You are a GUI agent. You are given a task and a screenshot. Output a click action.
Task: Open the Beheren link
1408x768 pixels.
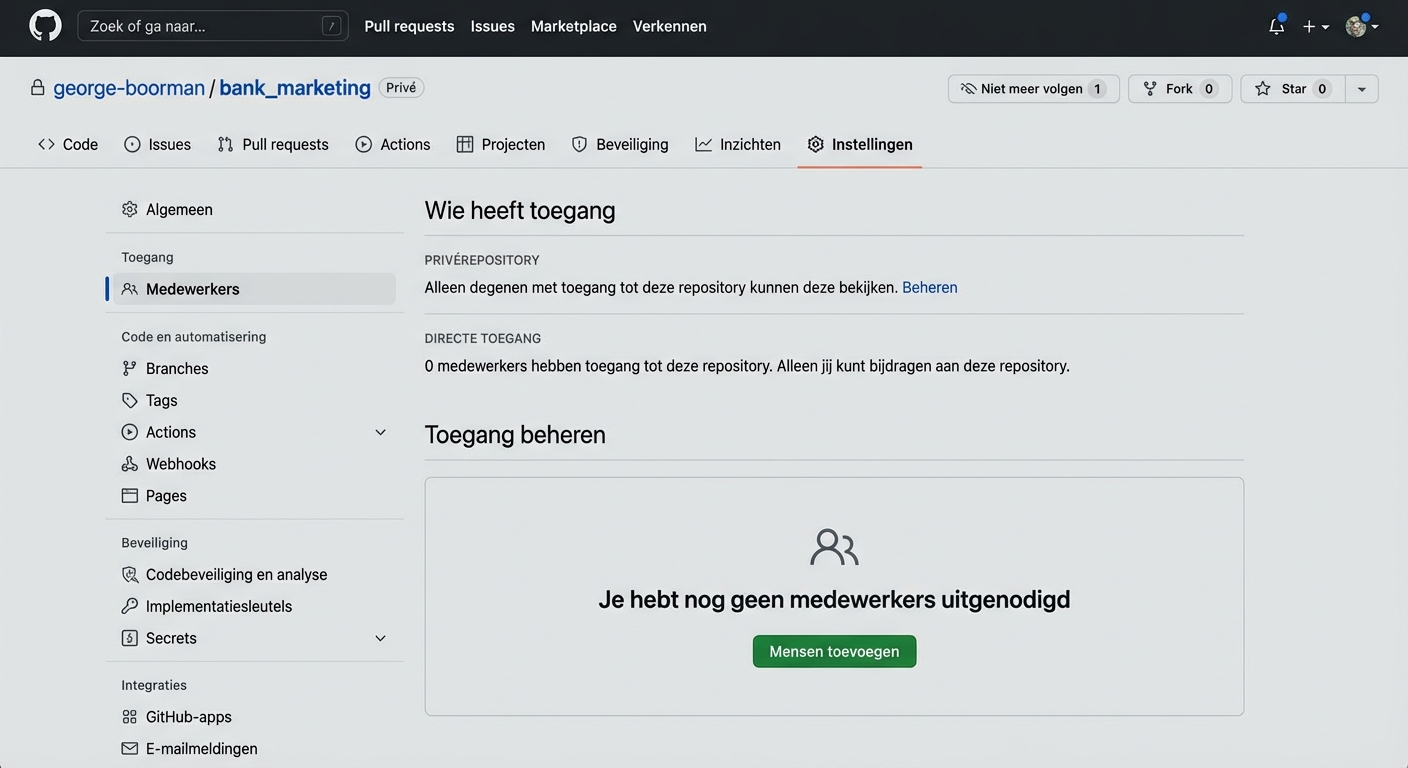tap(929, 287)
